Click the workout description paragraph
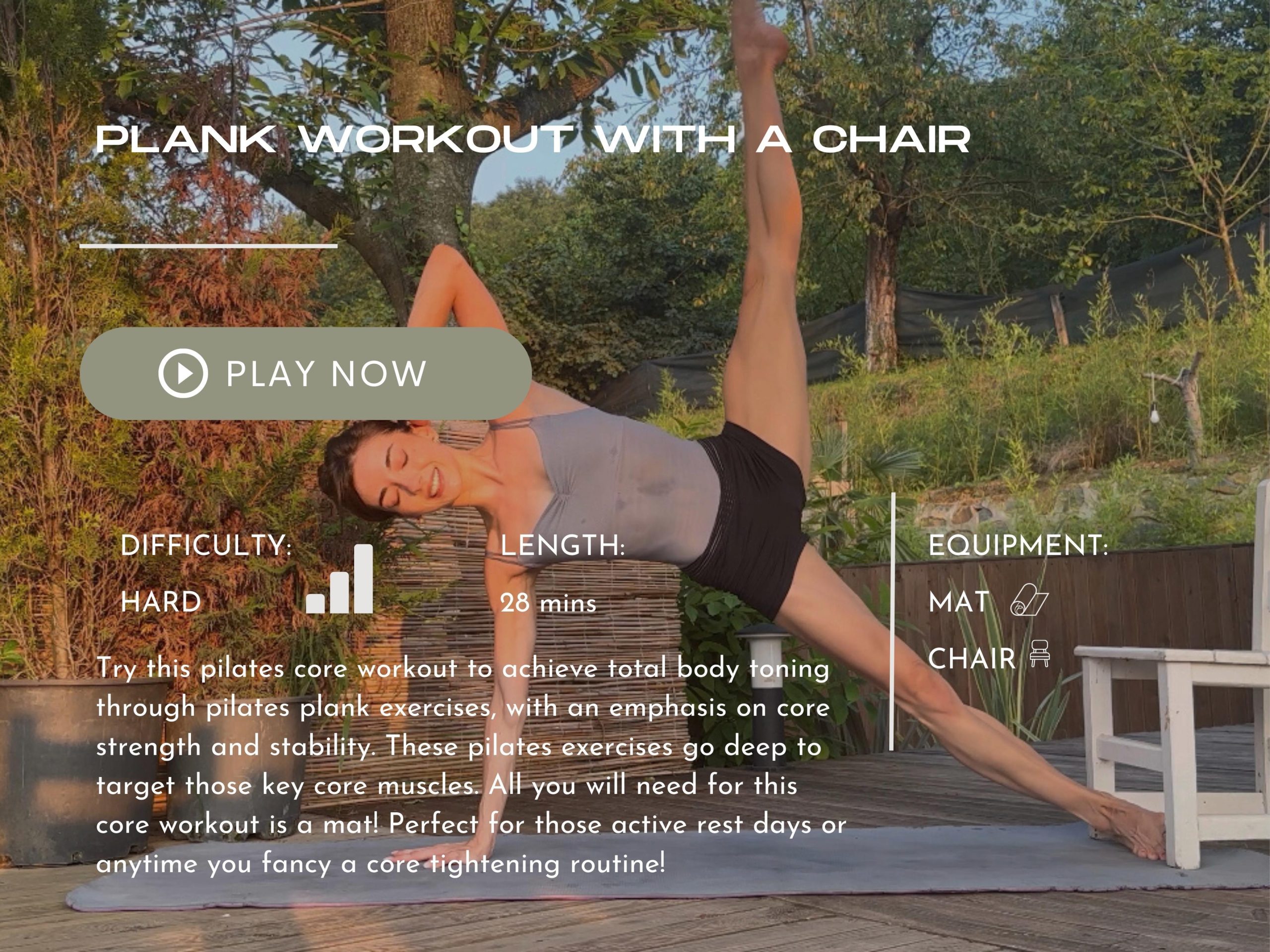The image size is (1270, 952). (x=471, y=766)
